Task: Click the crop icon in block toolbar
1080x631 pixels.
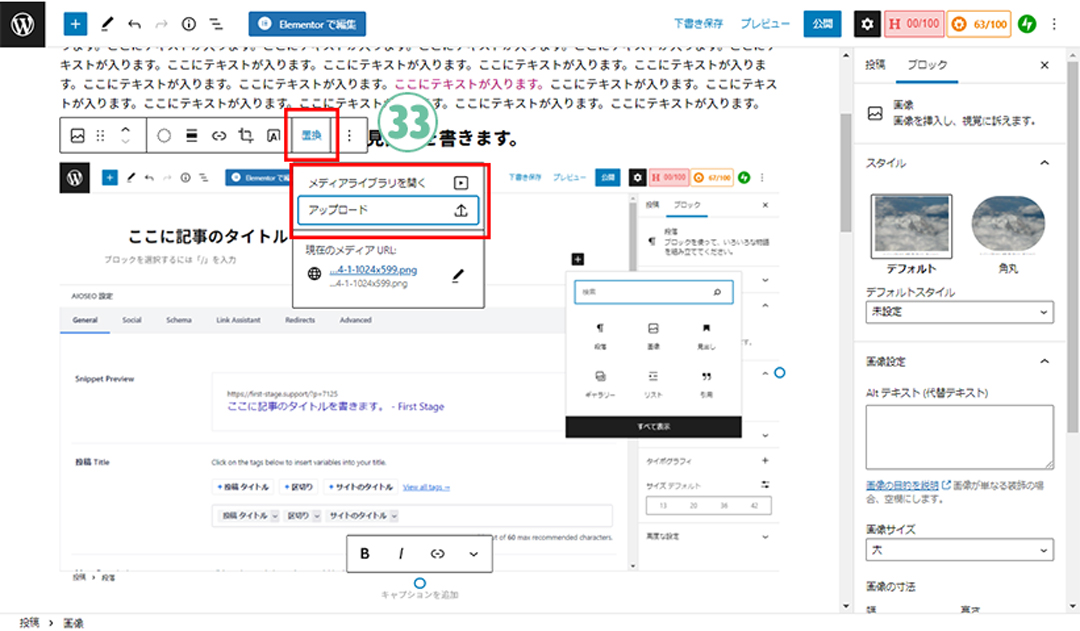Action: 246,136
